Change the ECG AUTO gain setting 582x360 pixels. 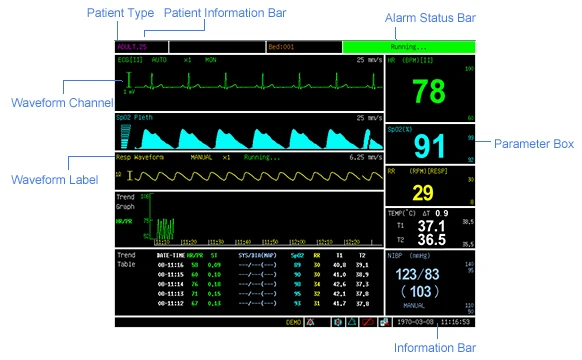coord(159,60)
